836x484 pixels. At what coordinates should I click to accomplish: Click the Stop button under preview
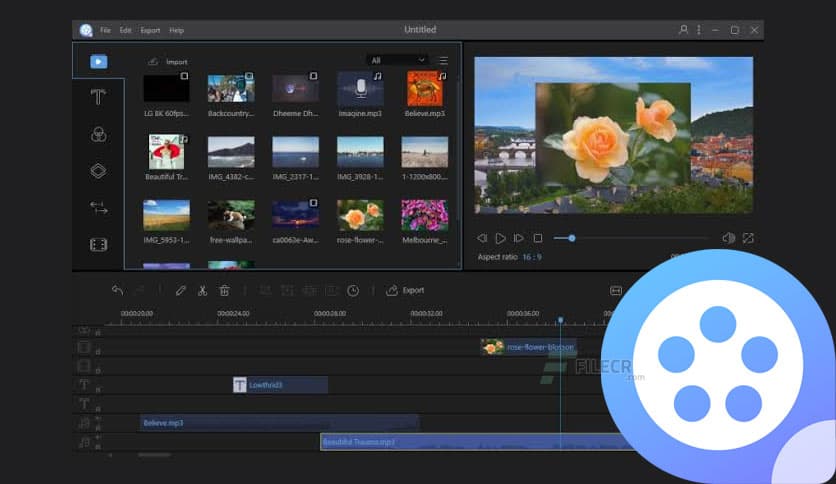point(538,238)
